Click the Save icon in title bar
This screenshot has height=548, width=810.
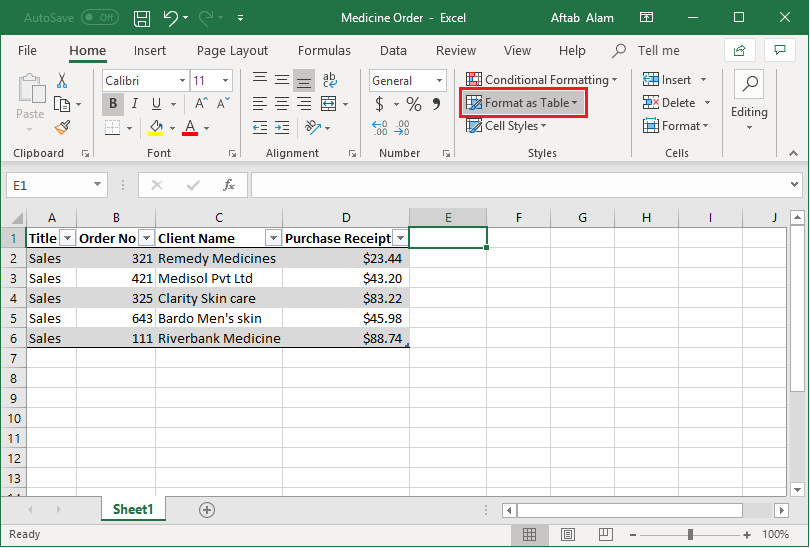point(142,19)
